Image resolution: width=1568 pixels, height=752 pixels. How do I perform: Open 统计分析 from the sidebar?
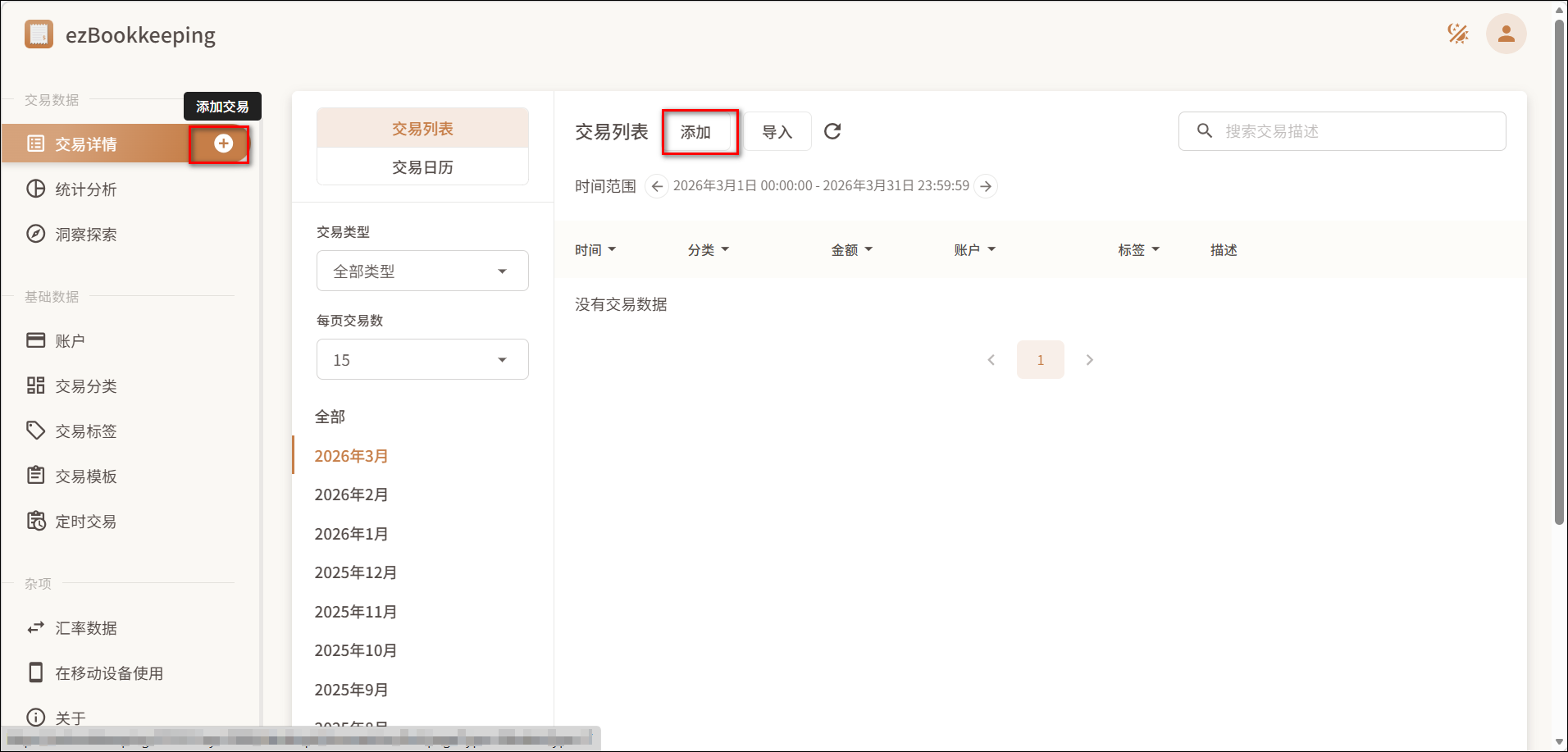pyautogui.click(x=85, y=189)
